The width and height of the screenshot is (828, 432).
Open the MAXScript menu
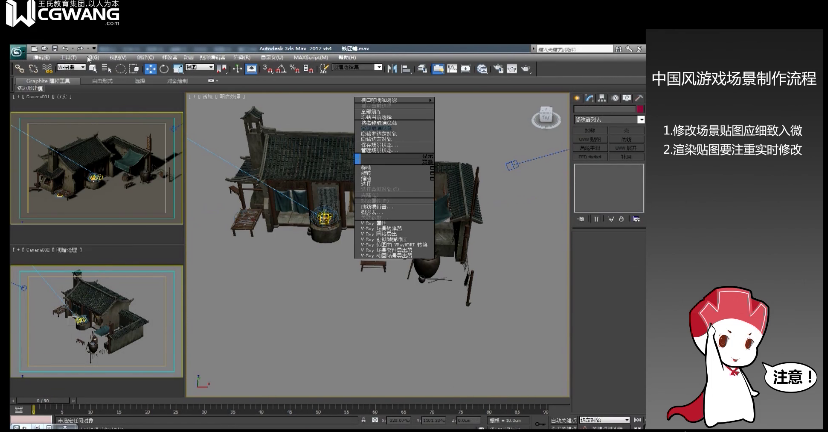tap(311, 59)
